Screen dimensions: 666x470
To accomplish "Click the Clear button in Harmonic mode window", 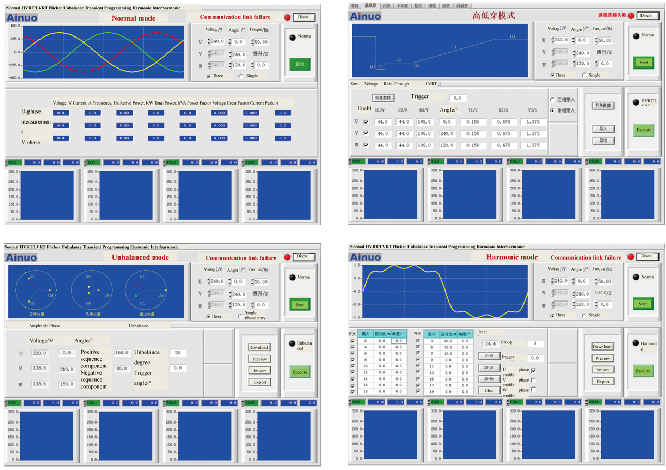I will (489, 390).
